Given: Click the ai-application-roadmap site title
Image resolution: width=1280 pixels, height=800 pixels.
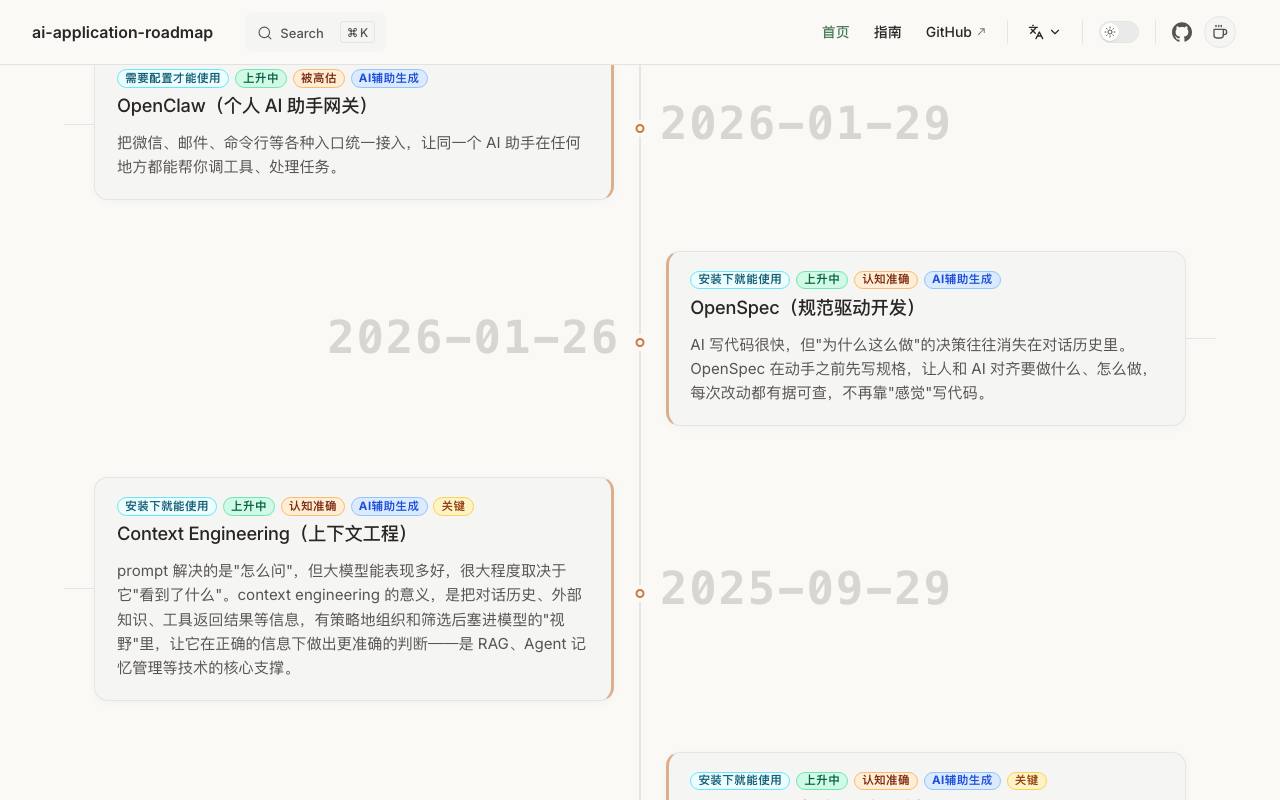Looking at the screenshot, I should tap(122, 32).
